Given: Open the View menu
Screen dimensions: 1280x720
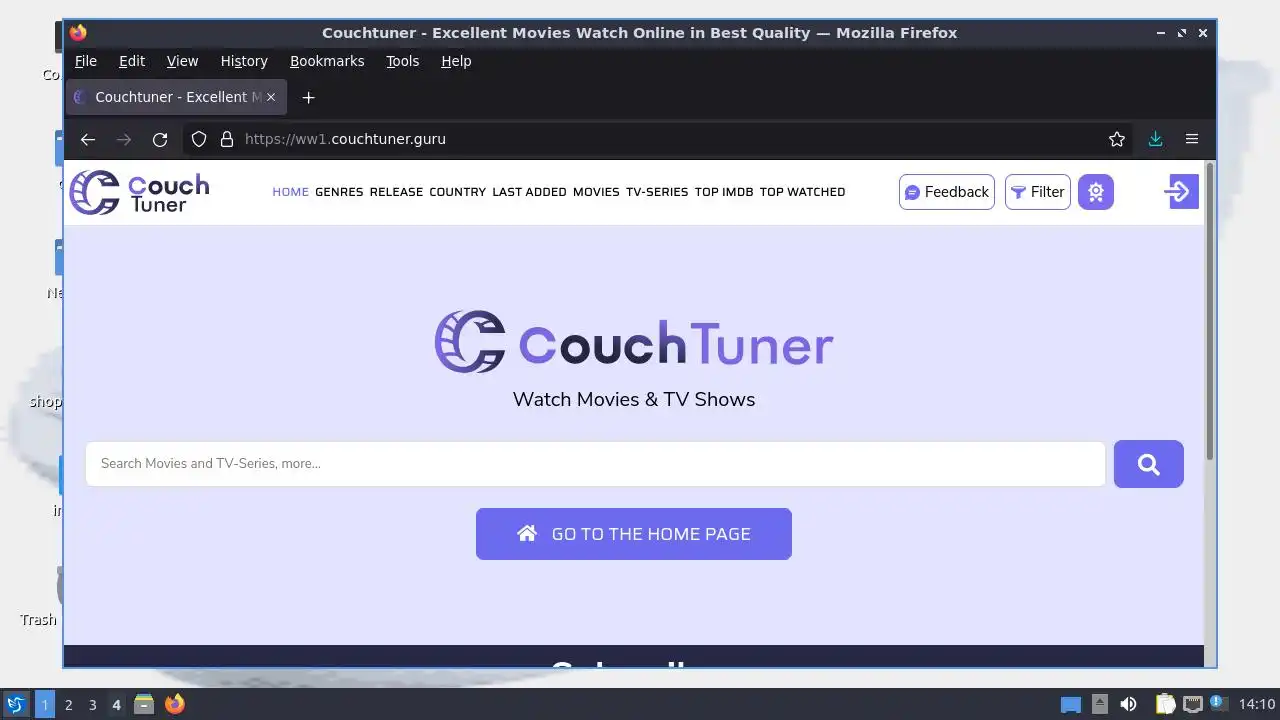Looking at the screenshot, I should click(x=182, y=61).
